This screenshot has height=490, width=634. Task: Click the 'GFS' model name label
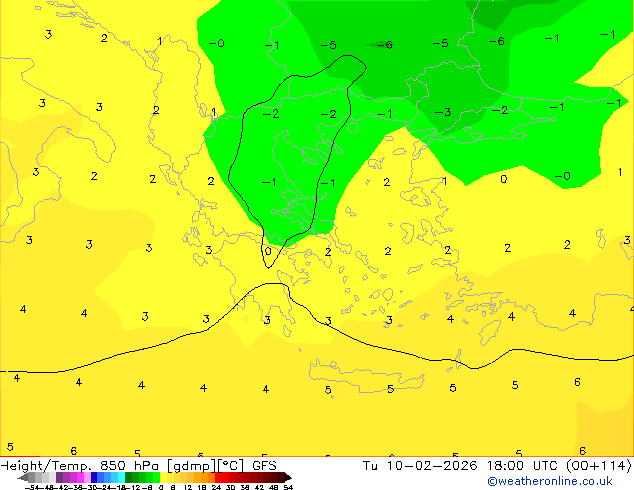(264, 466)
